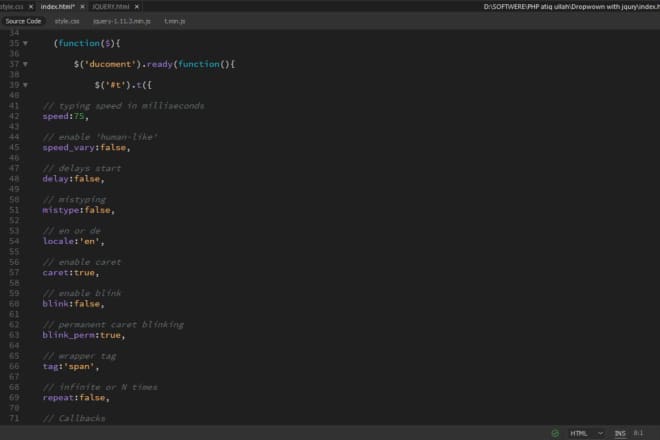Click the 'locale' property name
The image size is (660, 440).
click(58, 241)
